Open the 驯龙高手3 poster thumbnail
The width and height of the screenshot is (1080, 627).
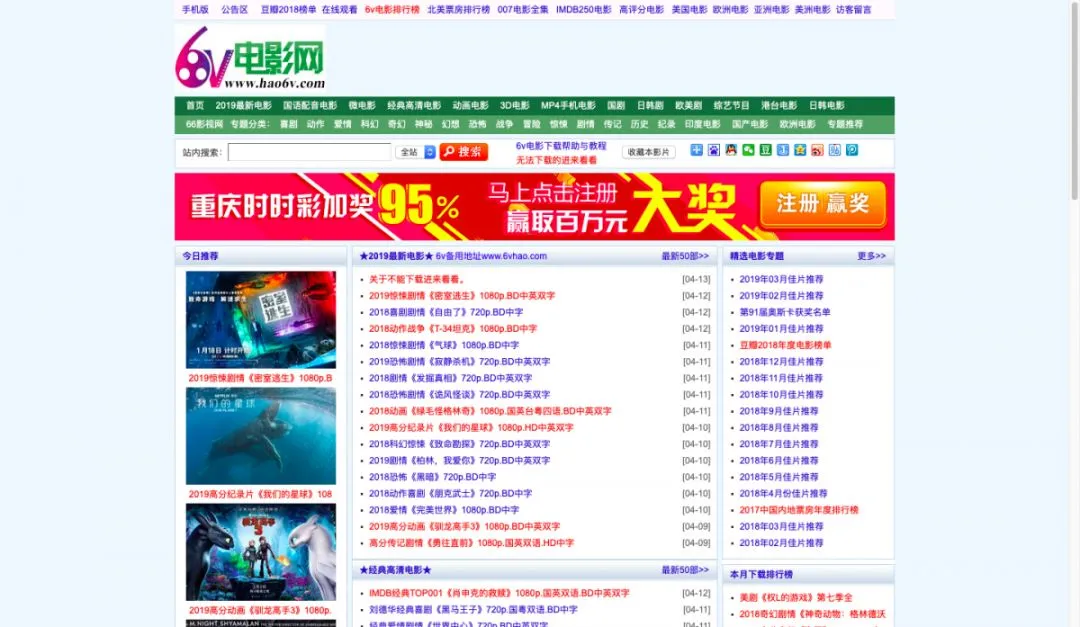(x=261, y=552)
